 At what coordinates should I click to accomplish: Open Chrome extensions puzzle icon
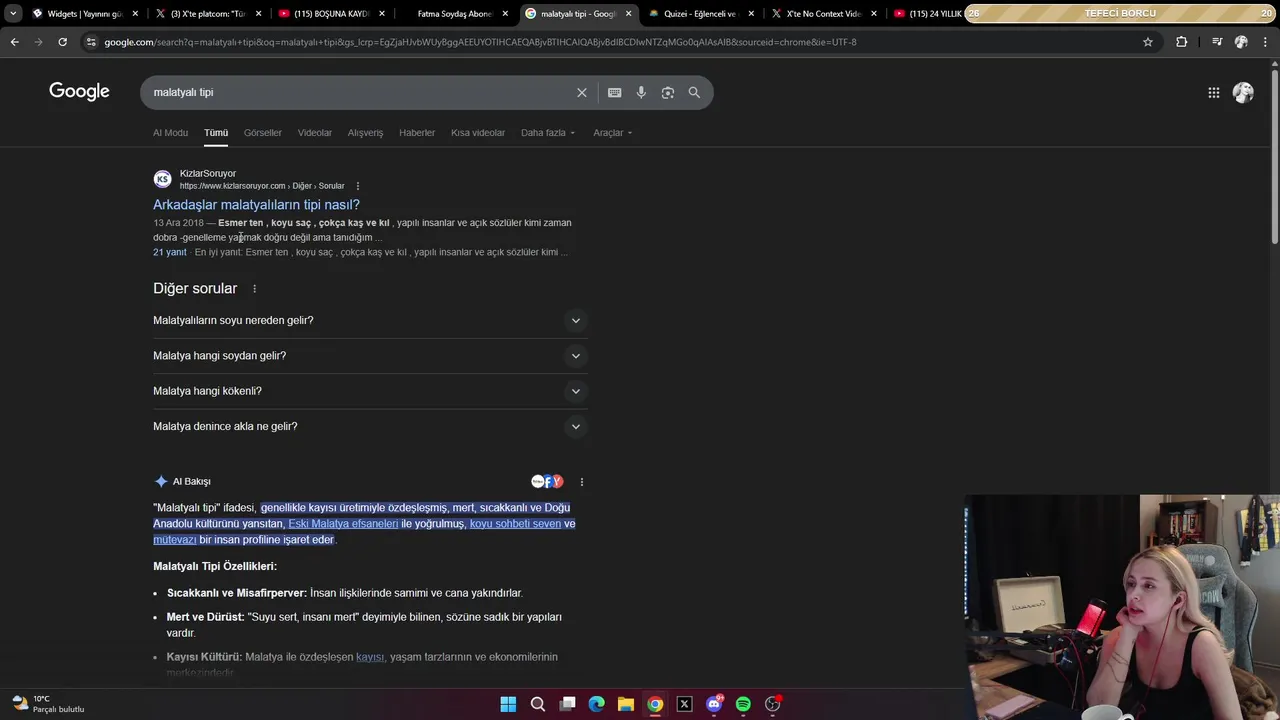tap(1181, 42)
